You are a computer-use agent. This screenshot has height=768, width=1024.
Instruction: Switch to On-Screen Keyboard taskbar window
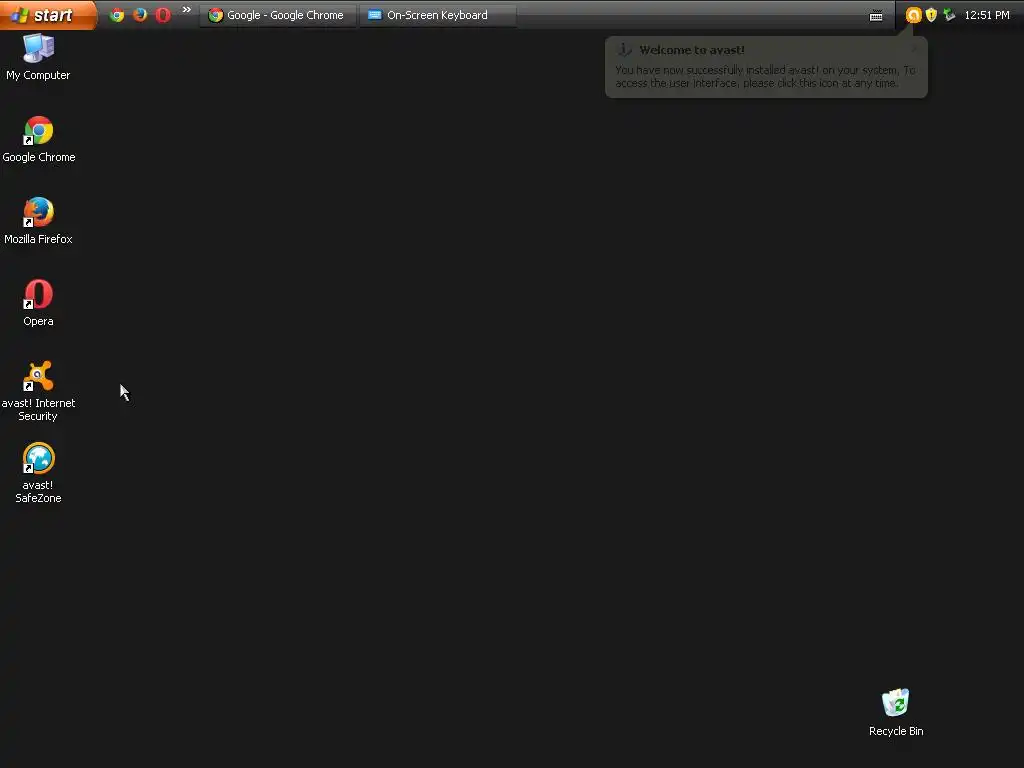point(438,15)
